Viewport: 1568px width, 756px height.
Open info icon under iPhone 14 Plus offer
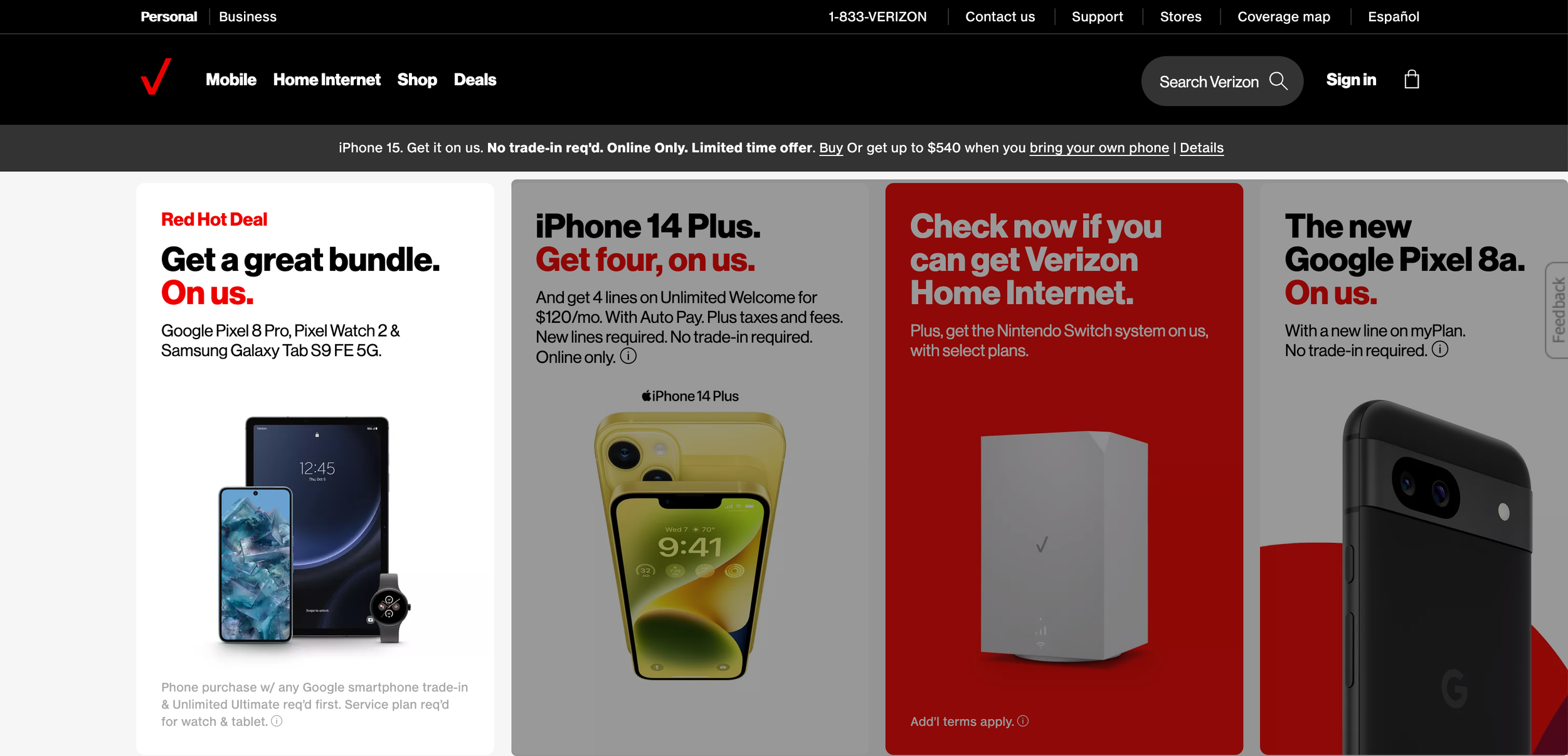[x=628, y=356]
